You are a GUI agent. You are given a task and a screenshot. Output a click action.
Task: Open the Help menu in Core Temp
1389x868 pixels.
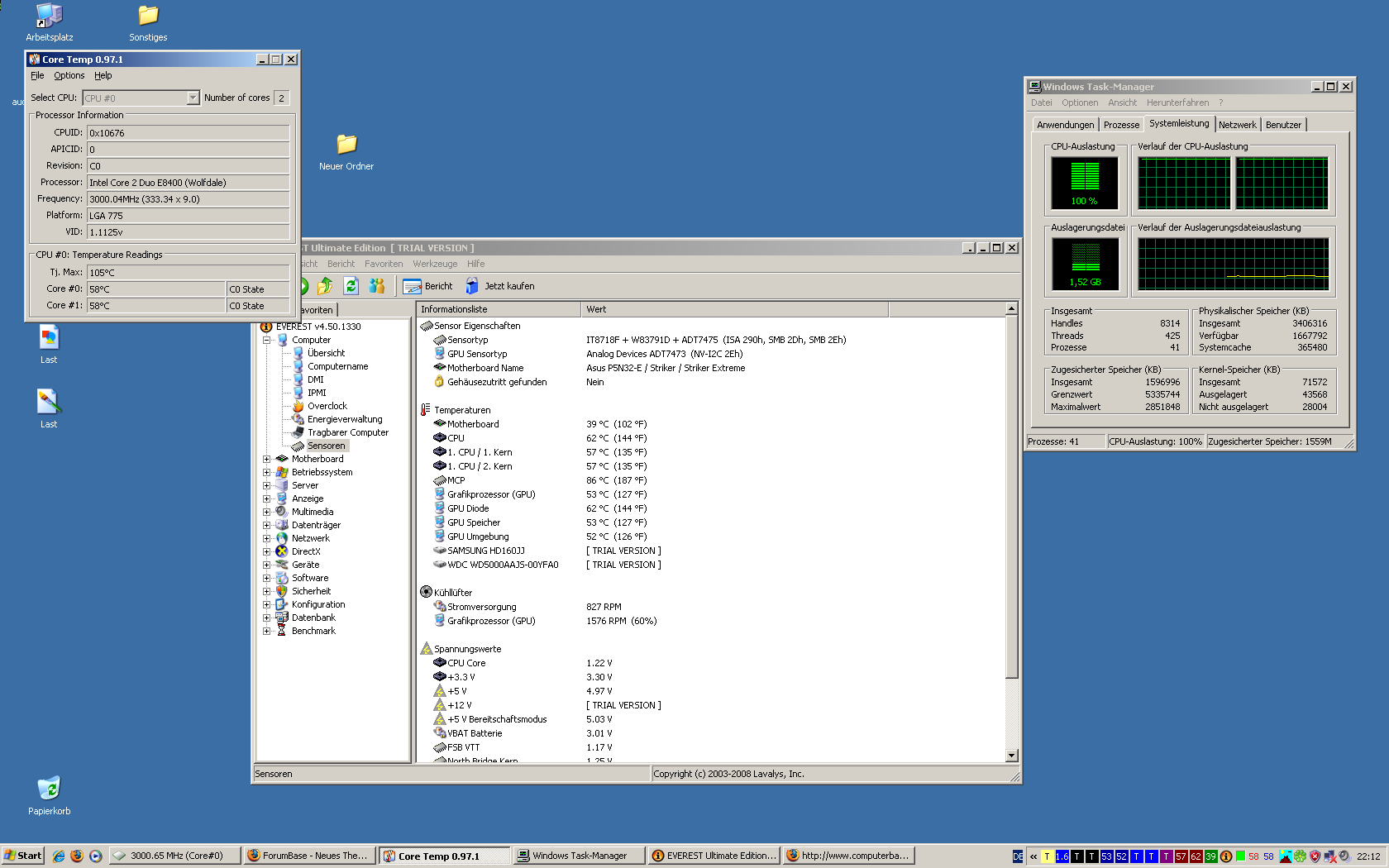(x=103, y=75)
